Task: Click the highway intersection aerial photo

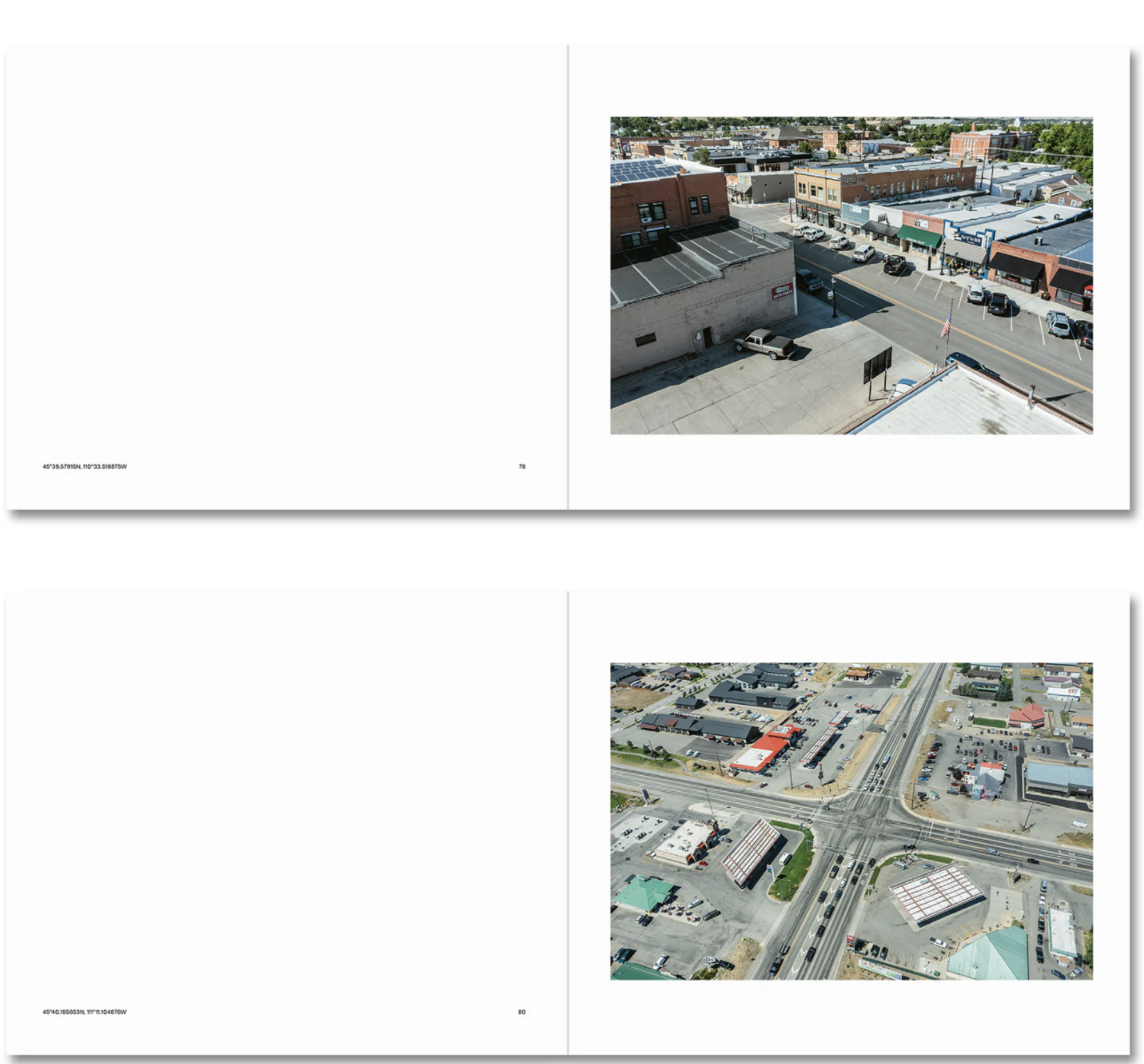Action: [x=850, y=820]
